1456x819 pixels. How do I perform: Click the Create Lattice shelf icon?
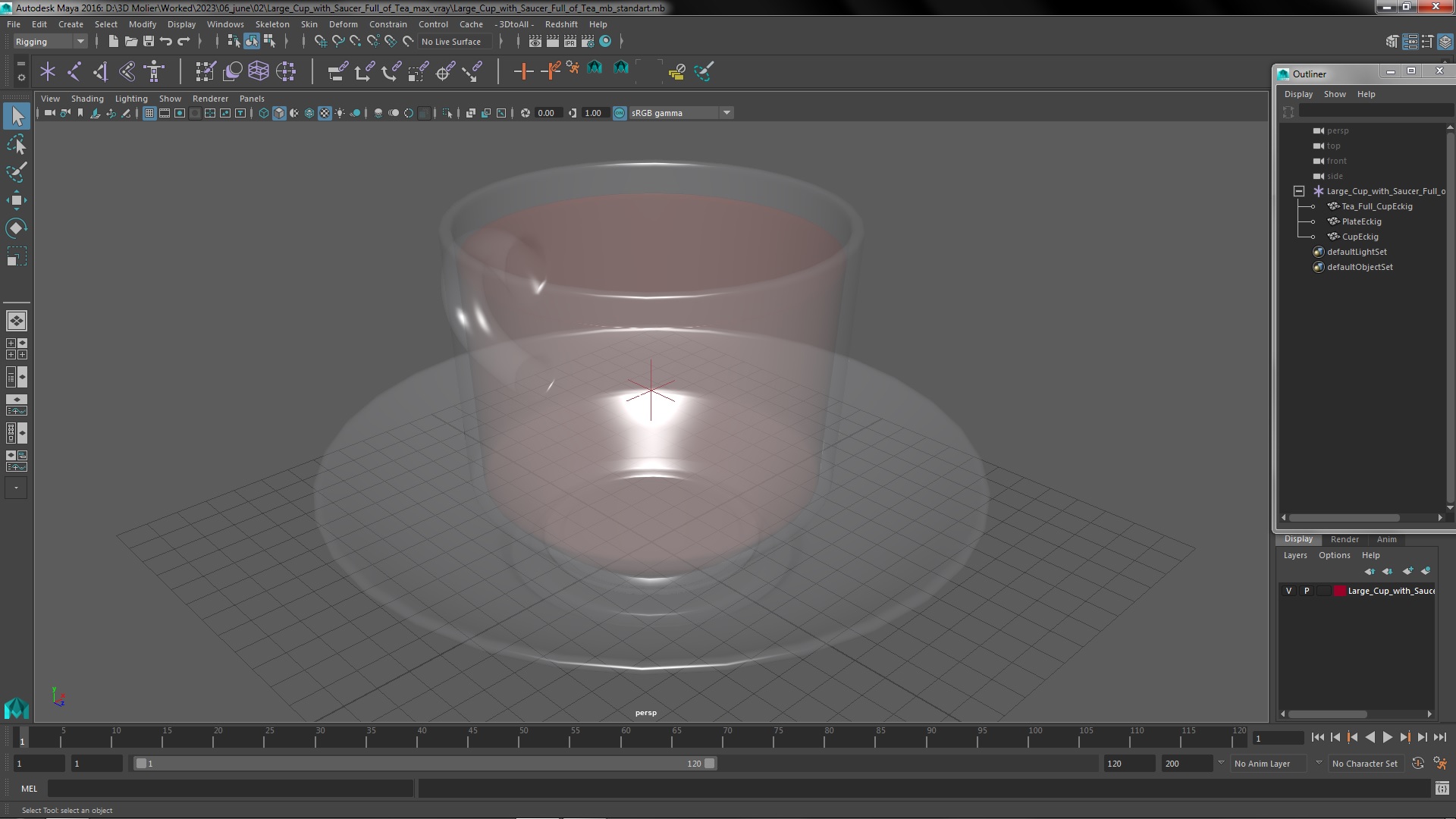[259, 71]
